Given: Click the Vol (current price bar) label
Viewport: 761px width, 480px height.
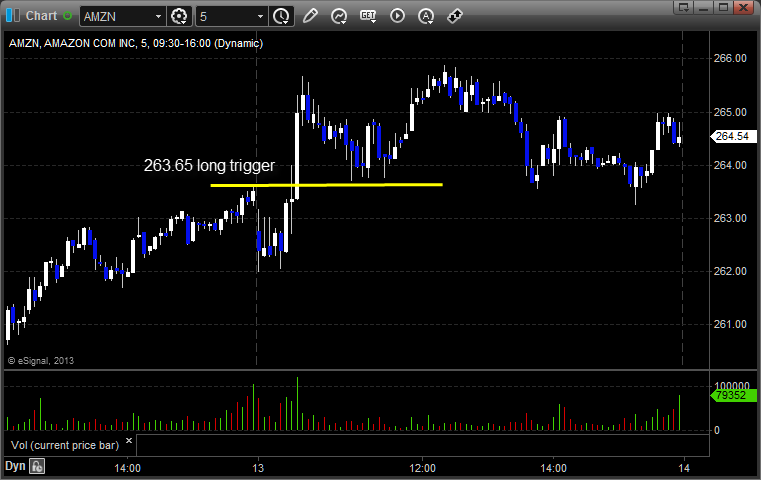Looking at the screenshot, I should (65, 445).
